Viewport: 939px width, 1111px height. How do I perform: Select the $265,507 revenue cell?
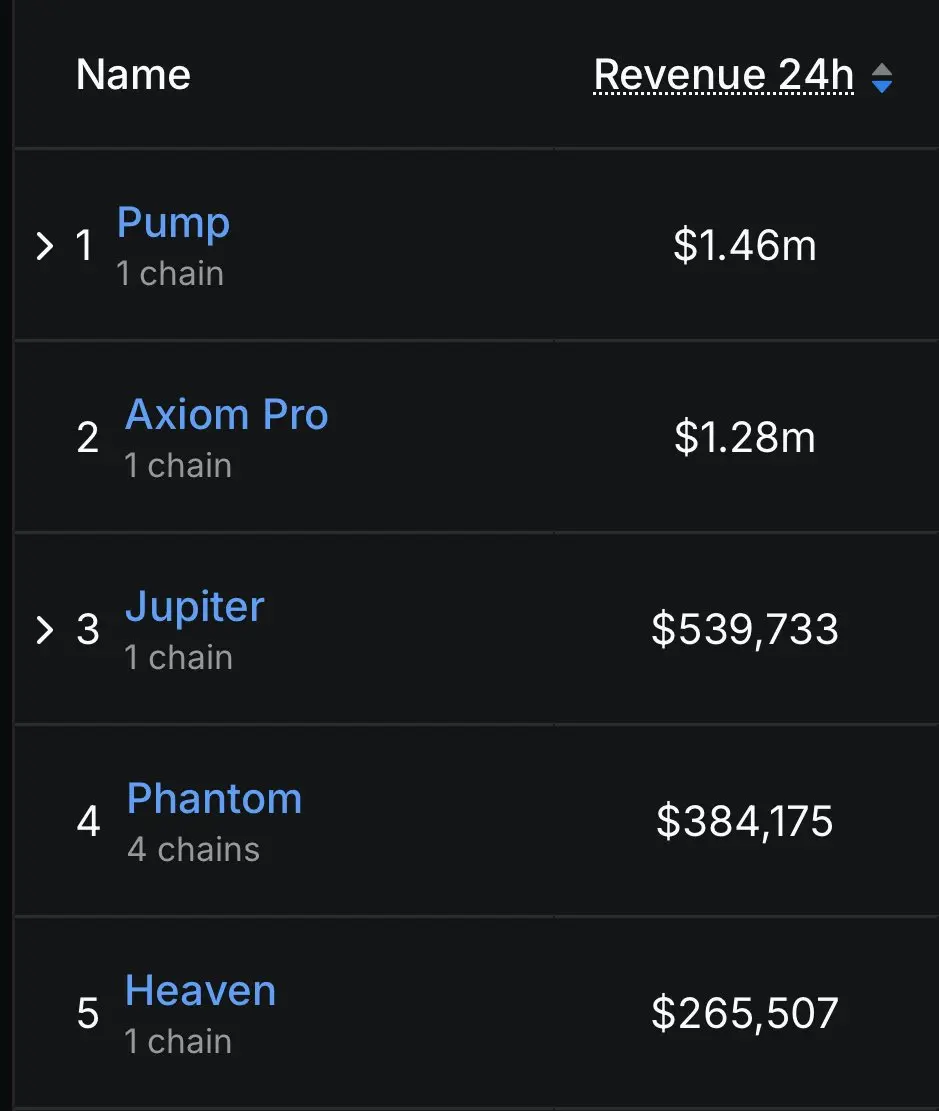point(745,1013)
